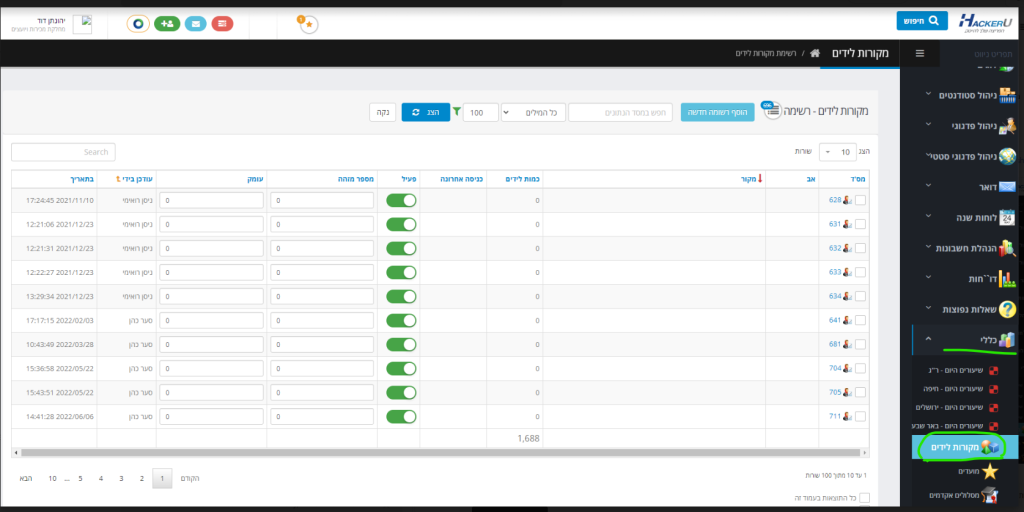Image resolution: width=1024 pixels, height=512 pixels.
Task: Open the rows-per-page dropdown showing 10
Action: tap(831, 152)
